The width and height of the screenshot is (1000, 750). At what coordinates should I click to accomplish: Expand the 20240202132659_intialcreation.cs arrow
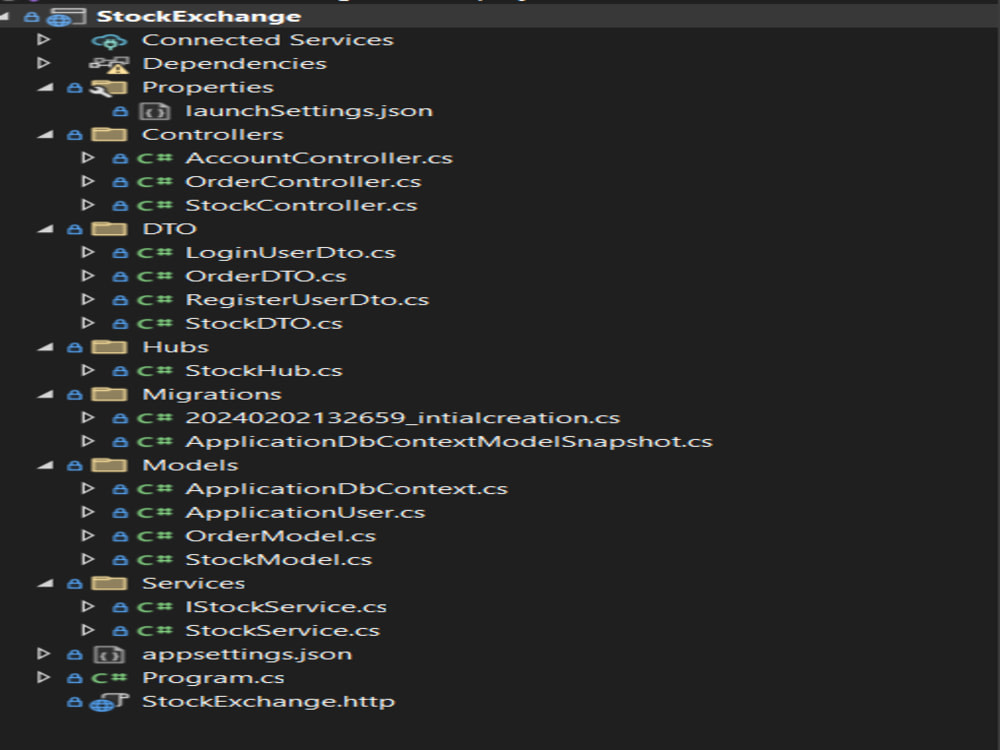pyautogui.click(x=89, y=418)
